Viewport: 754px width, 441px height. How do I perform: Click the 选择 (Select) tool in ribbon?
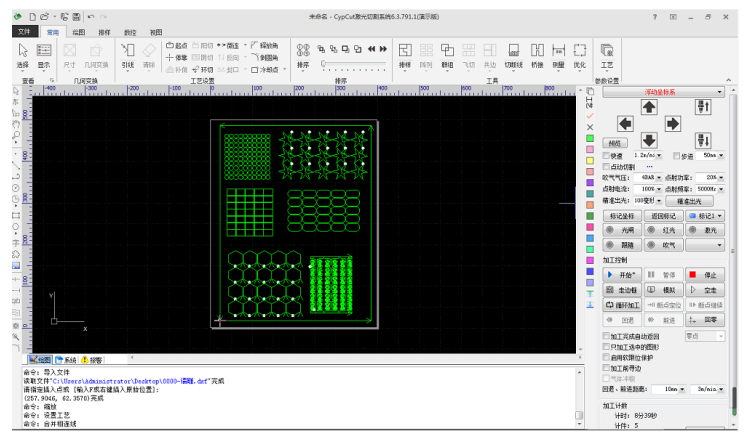[22, 54]
